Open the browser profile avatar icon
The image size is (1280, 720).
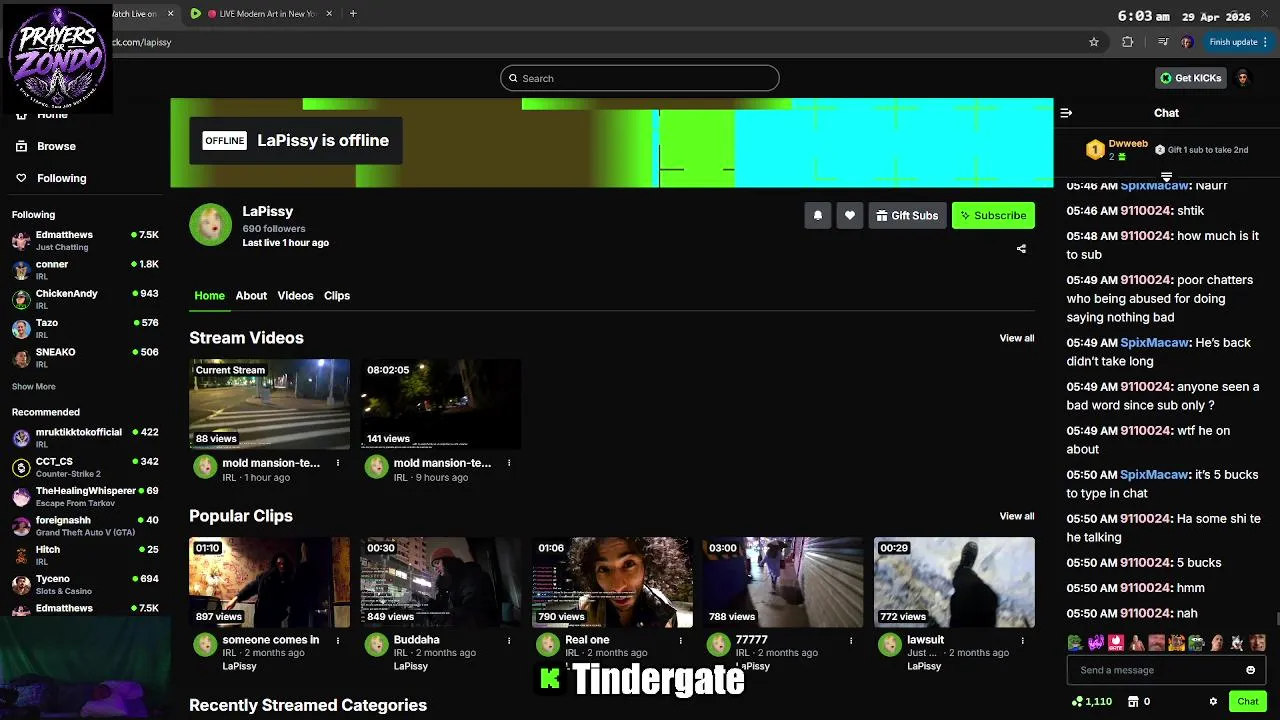tap(1186, 42)
